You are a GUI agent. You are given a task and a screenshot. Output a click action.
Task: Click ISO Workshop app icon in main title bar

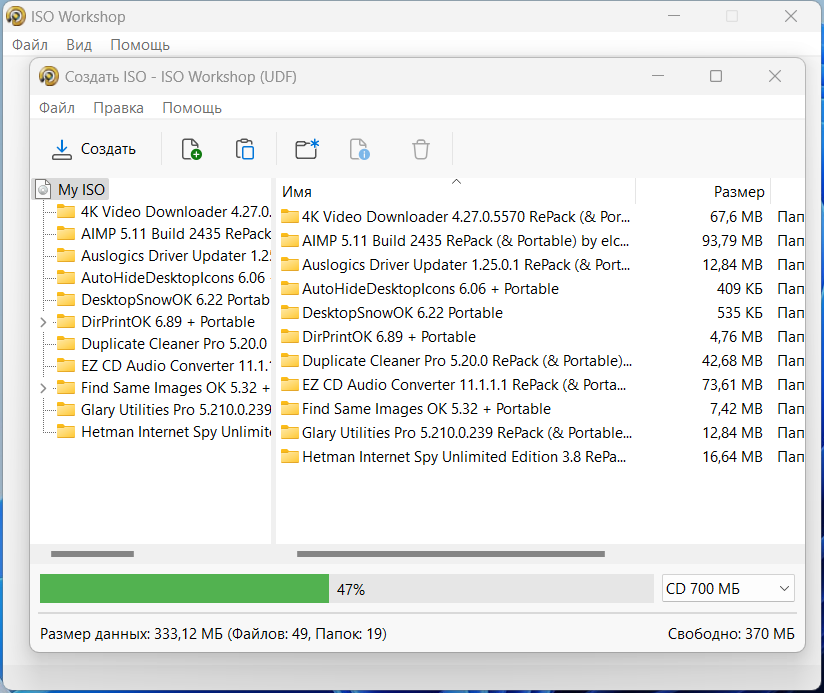16,16
